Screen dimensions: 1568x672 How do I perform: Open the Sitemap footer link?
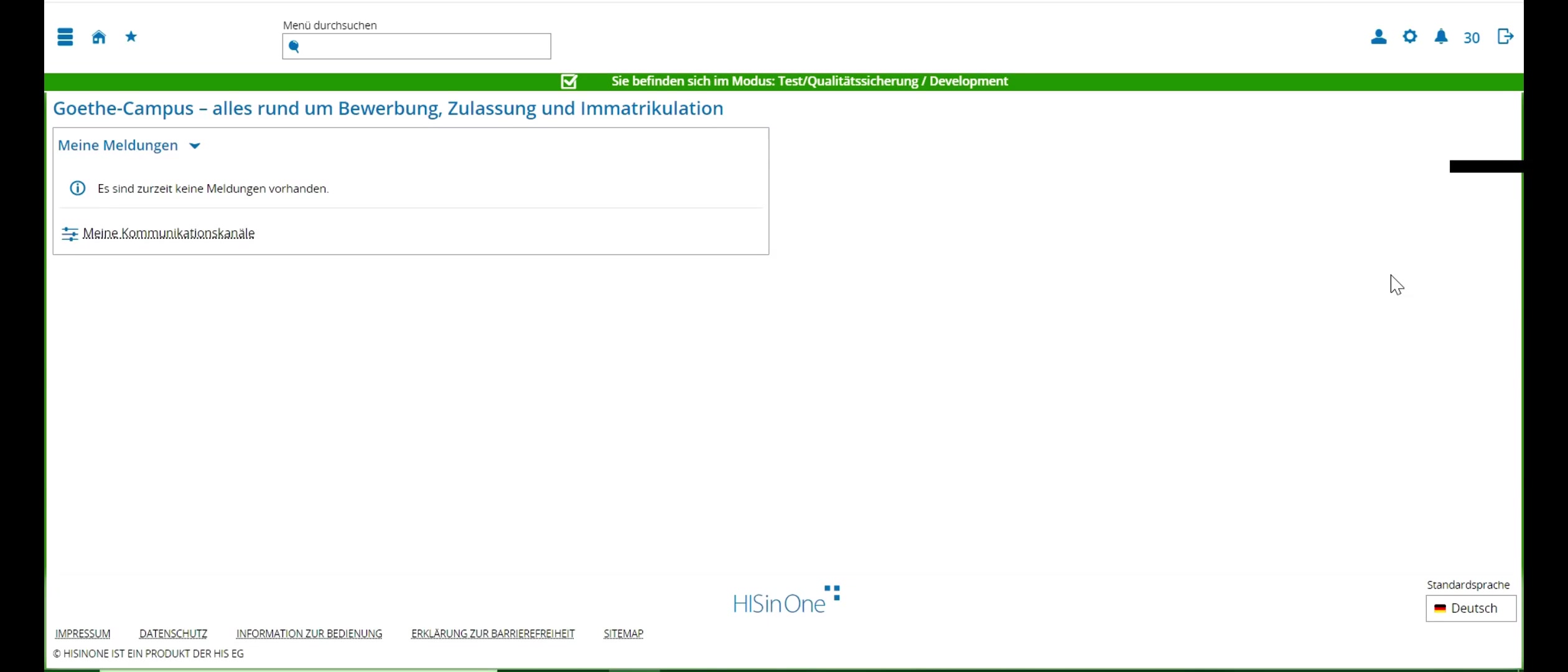click(623, 633)
